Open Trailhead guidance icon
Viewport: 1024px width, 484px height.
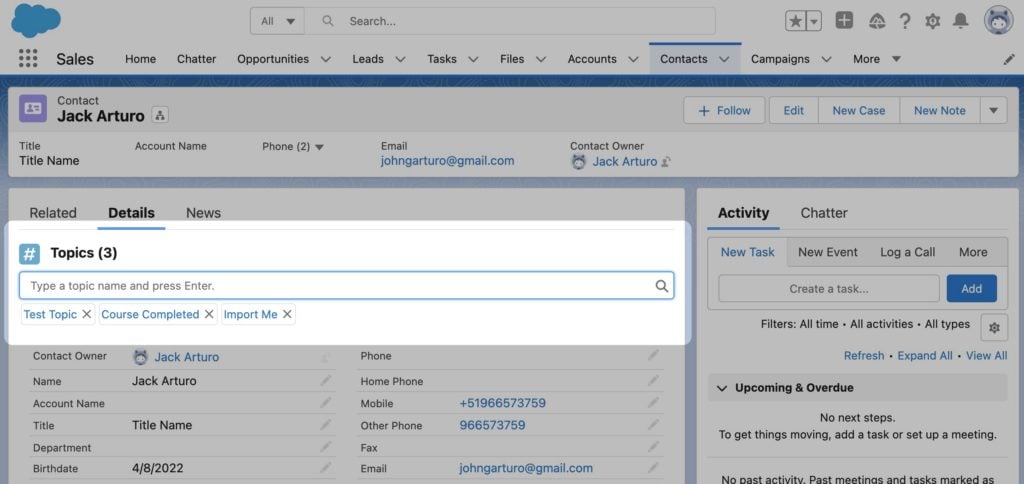(x=876, y=21)
